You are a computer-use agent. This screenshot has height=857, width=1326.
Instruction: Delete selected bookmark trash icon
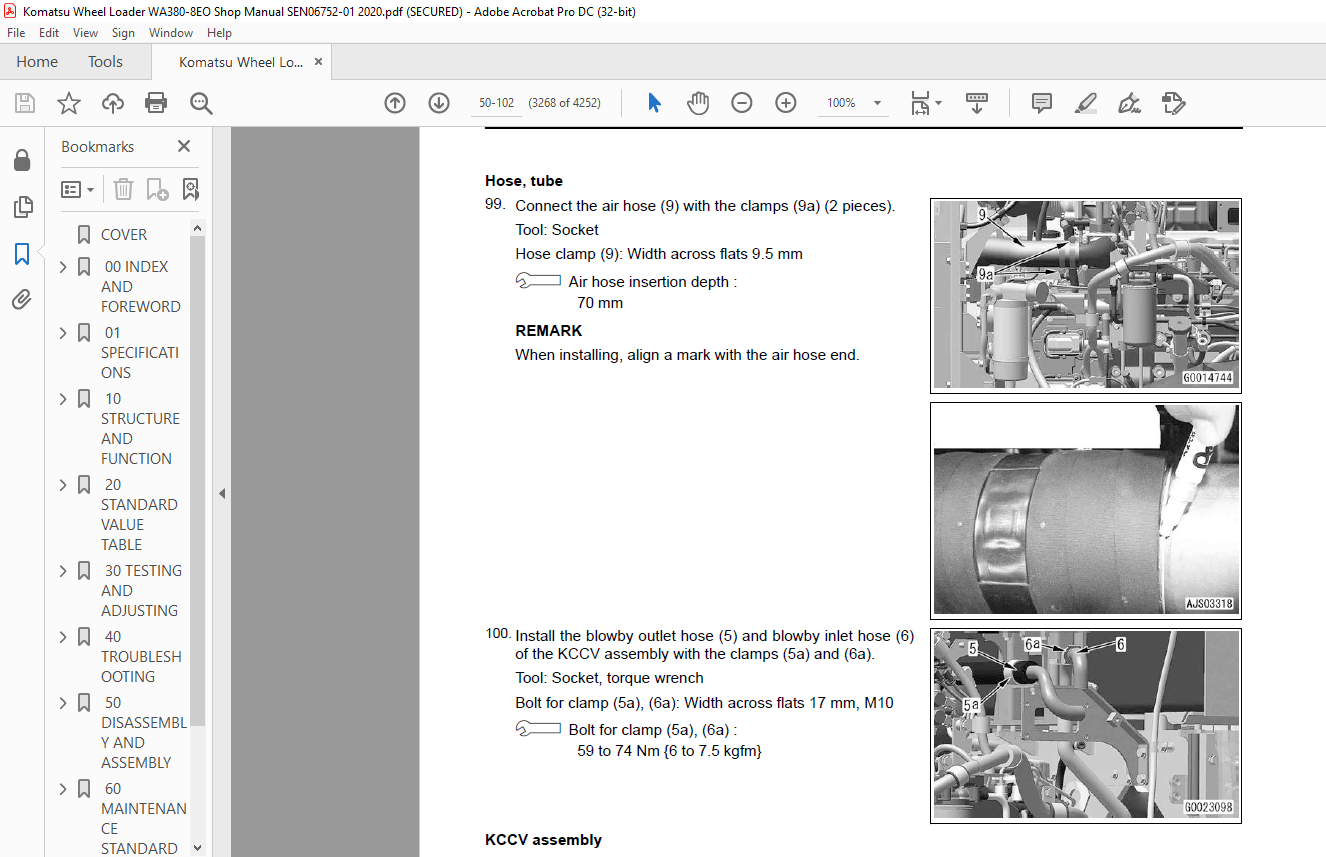(x=123, y=189)
